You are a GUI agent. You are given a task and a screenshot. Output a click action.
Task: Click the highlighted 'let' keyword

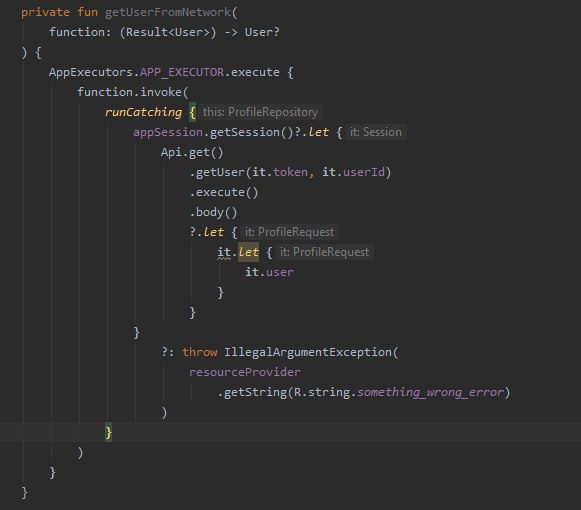click(248, 252)
